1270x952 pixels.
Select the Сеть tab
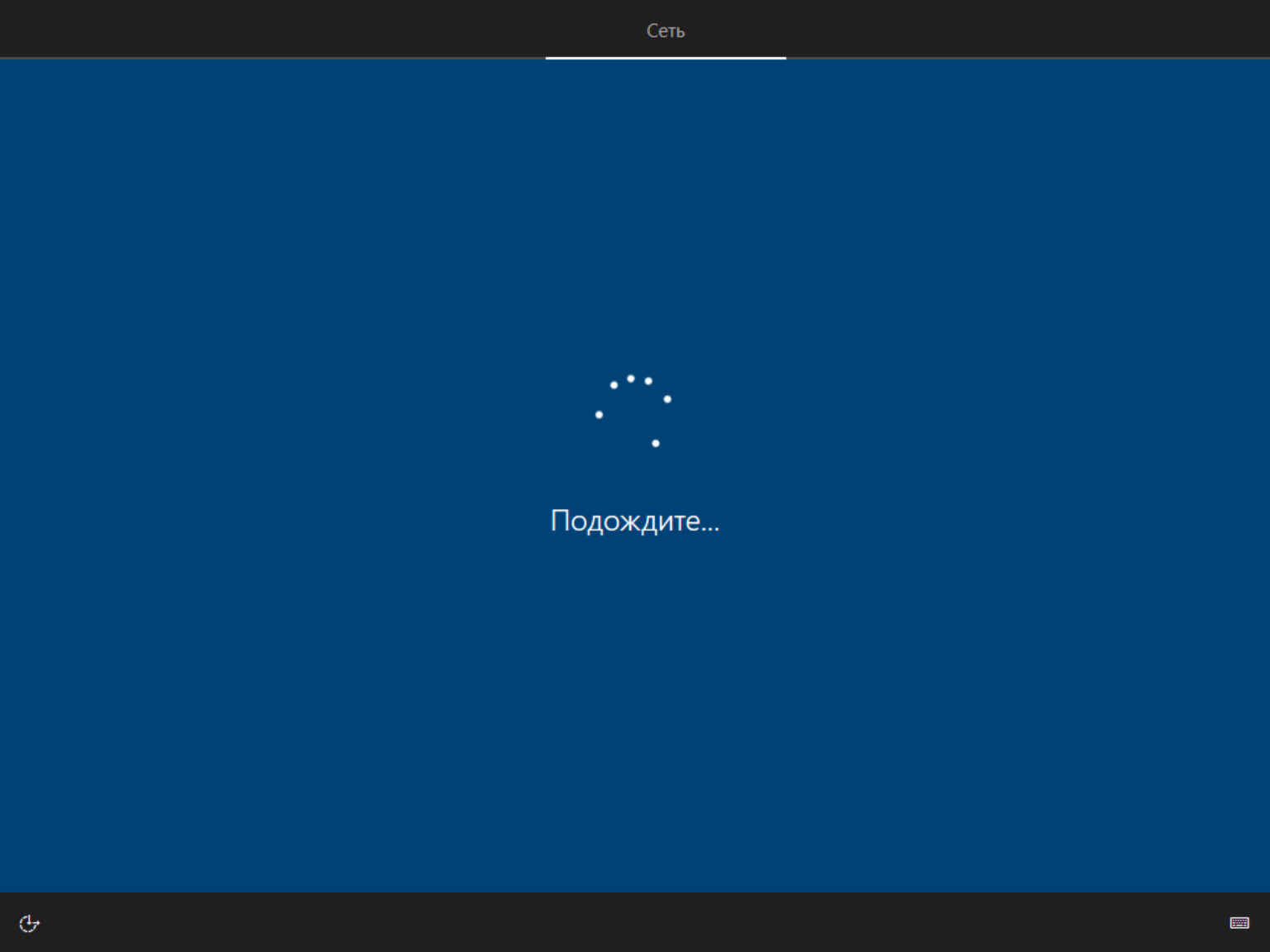pos(666,31)
